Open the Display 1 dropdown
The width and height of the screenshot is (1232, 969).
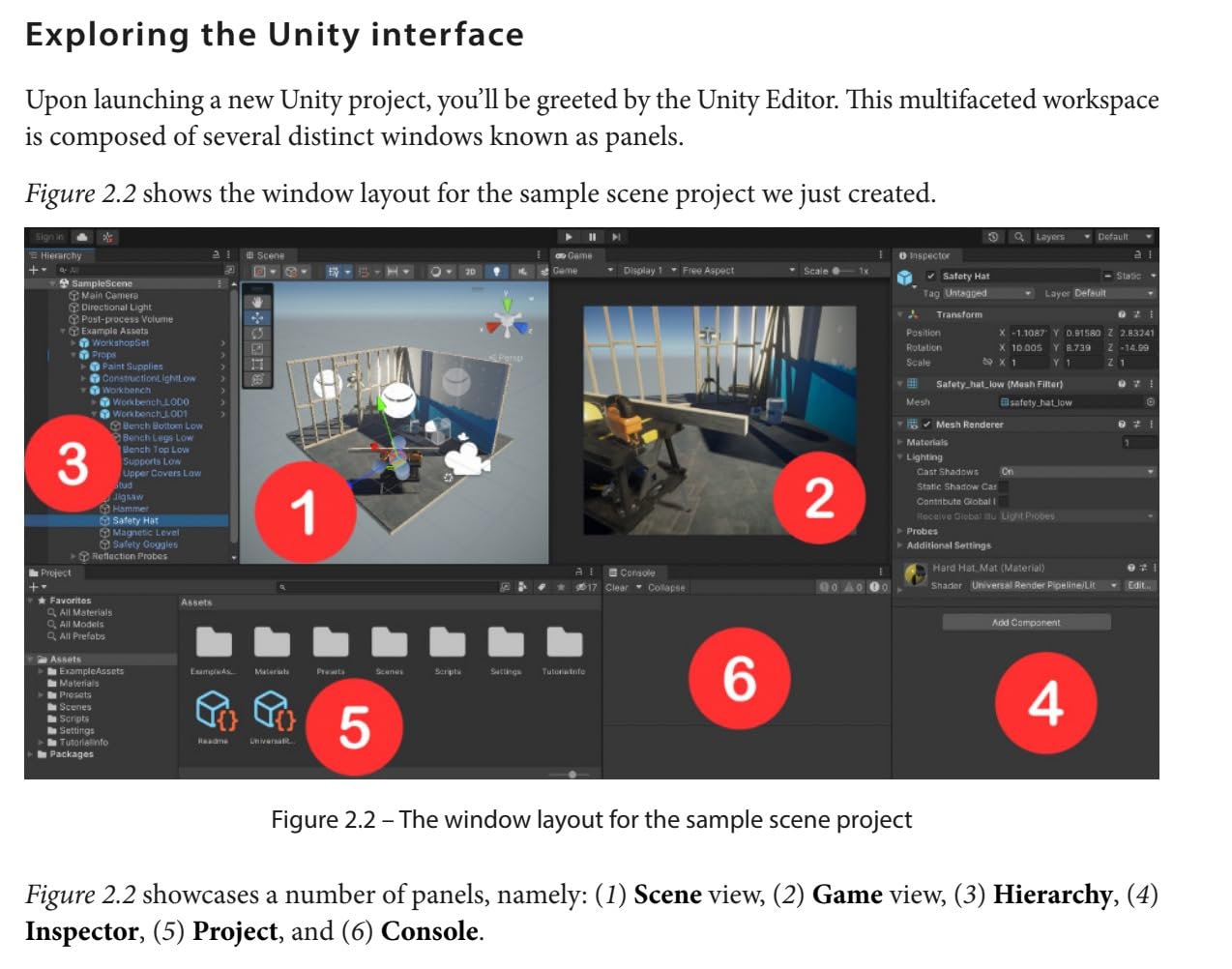(x=649, y=271)
